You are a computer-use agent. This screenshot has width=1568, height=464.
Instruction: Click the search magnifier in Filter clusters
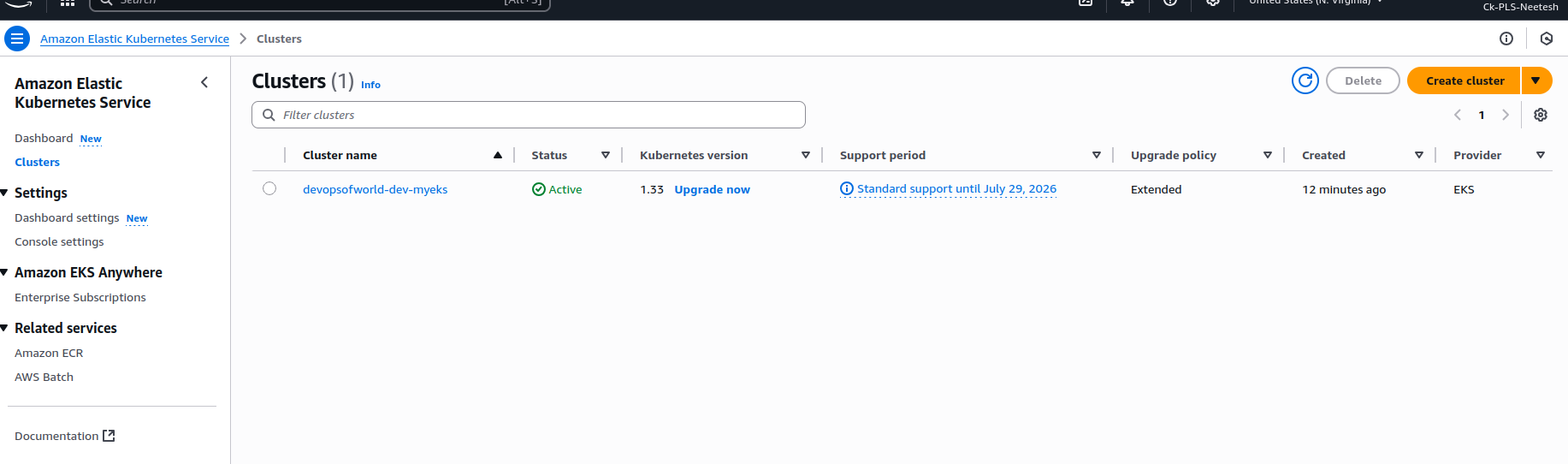tap(269, 115)
